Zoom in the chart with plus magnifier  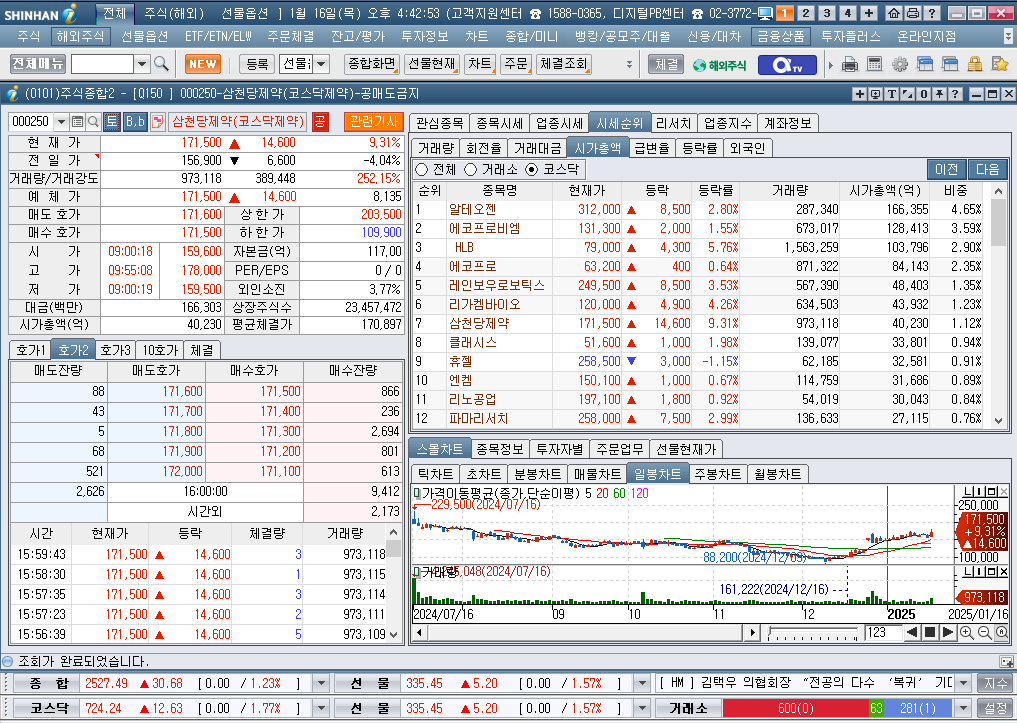pyautogui.click(x=967, y=632)
